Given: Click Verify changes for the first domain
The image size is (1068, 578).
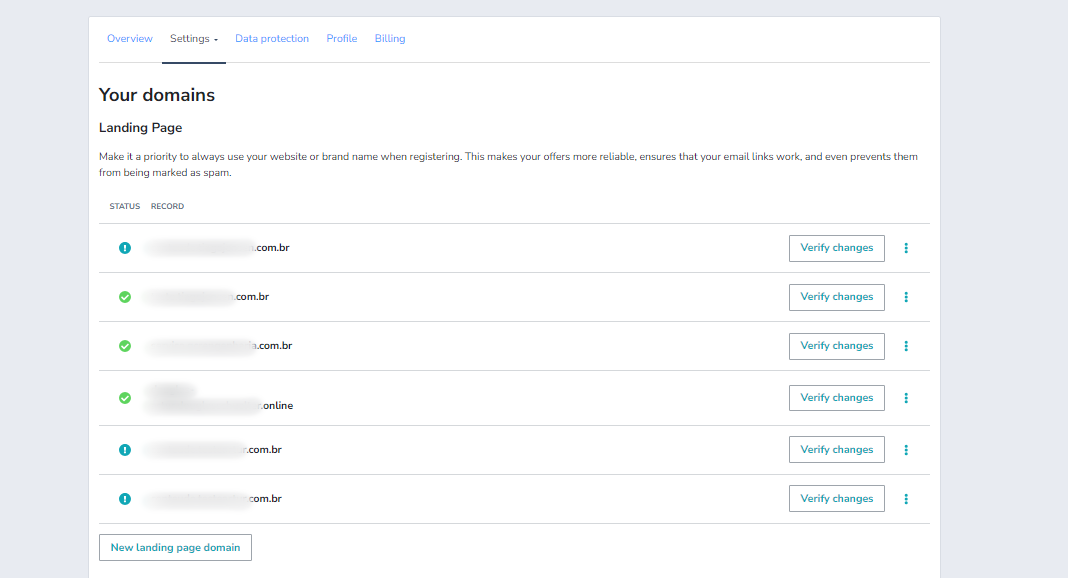Looking at the screenshot, I should 836,248.
